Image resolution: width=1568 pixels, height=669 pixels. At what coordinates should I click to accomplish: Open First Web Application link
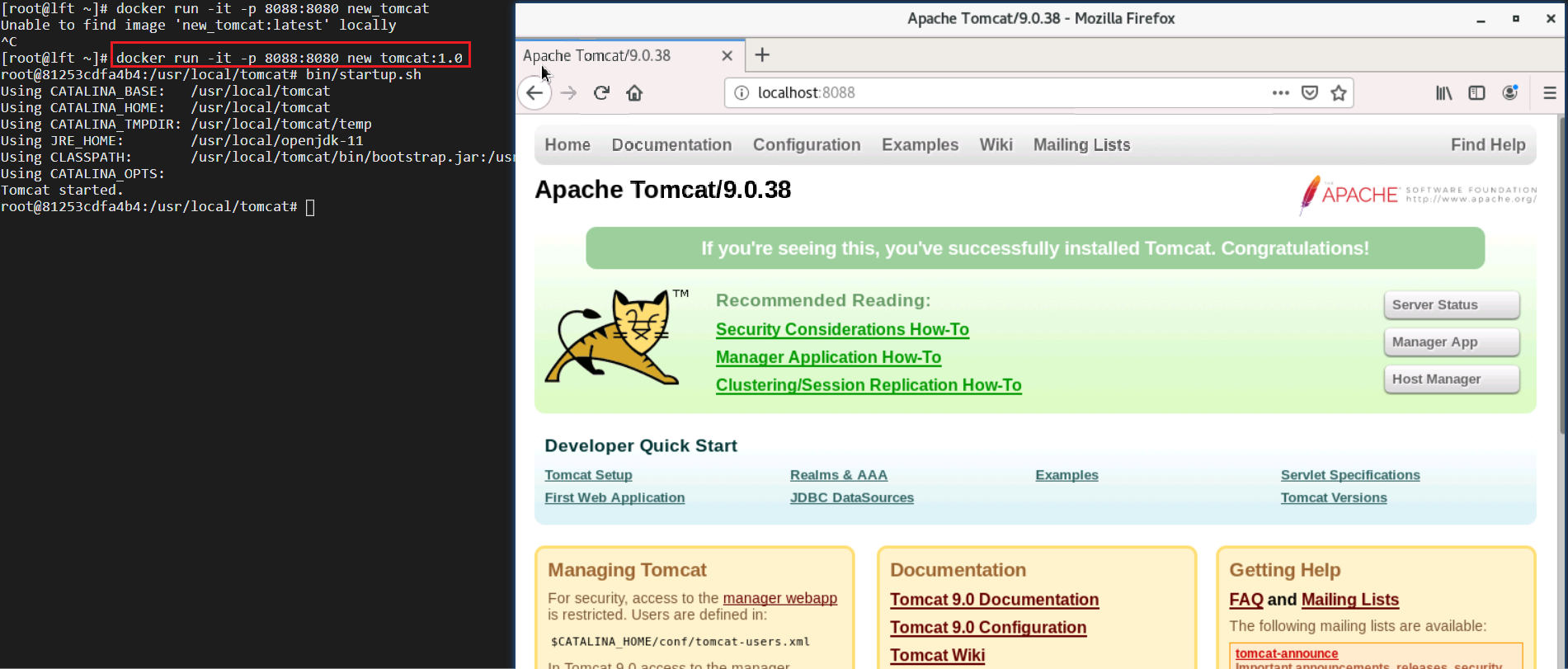coord(614,497)
